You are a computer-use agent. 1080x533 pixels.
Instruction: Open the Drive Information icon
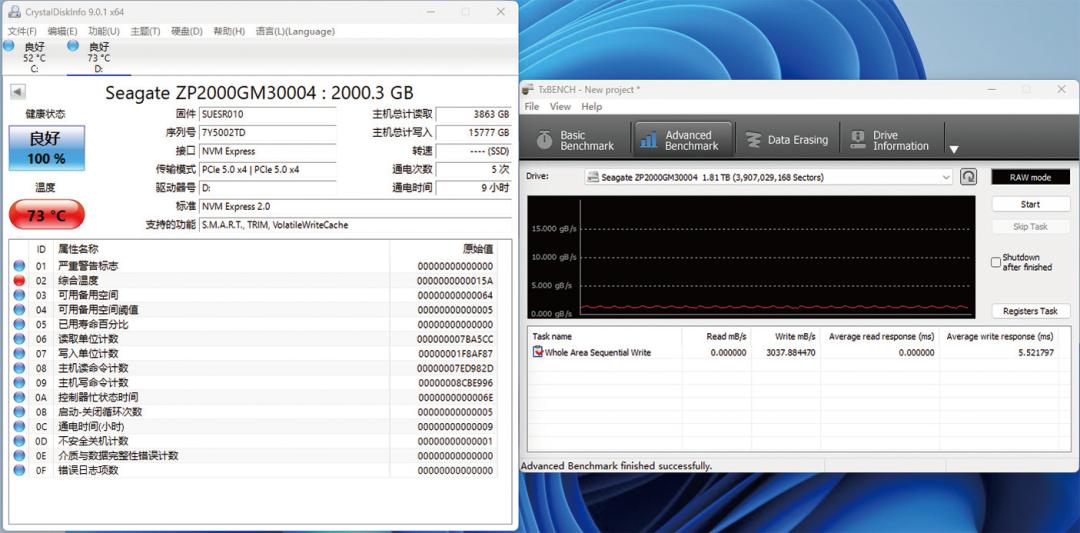(x=857, y=141)
